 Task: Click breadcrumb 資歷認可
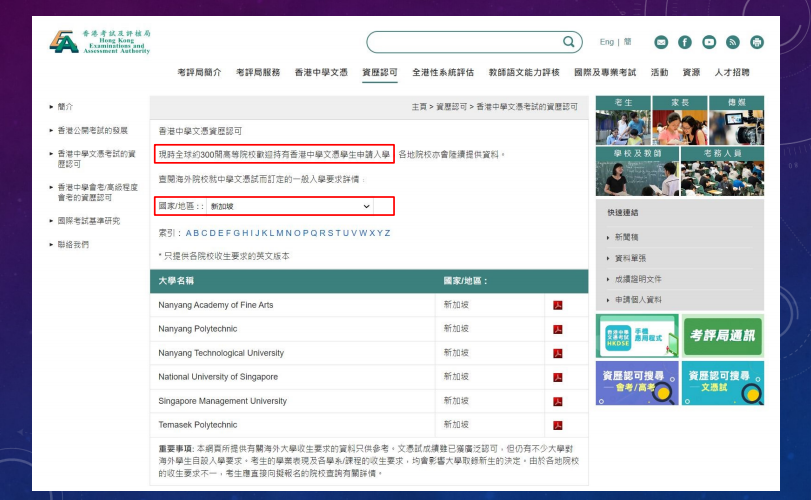point(452,107)
